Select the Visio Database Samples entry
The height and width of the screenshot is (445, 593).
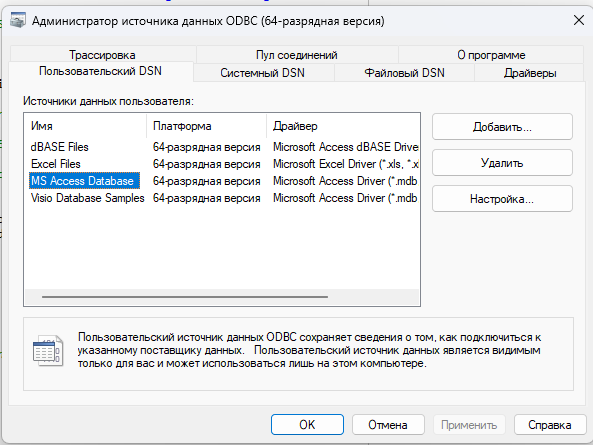pos(87,198)
